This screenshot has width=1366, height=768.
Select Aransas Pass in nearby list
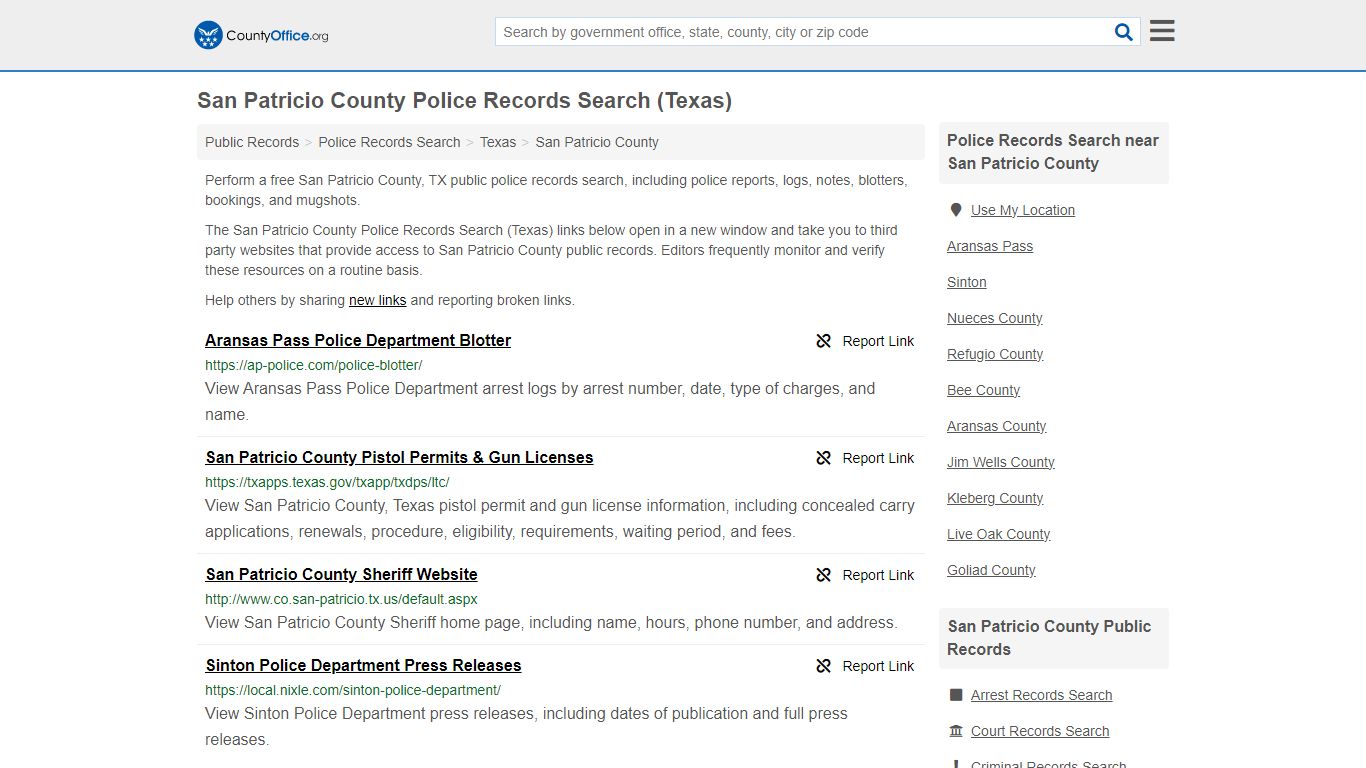[x=990, y=246]
